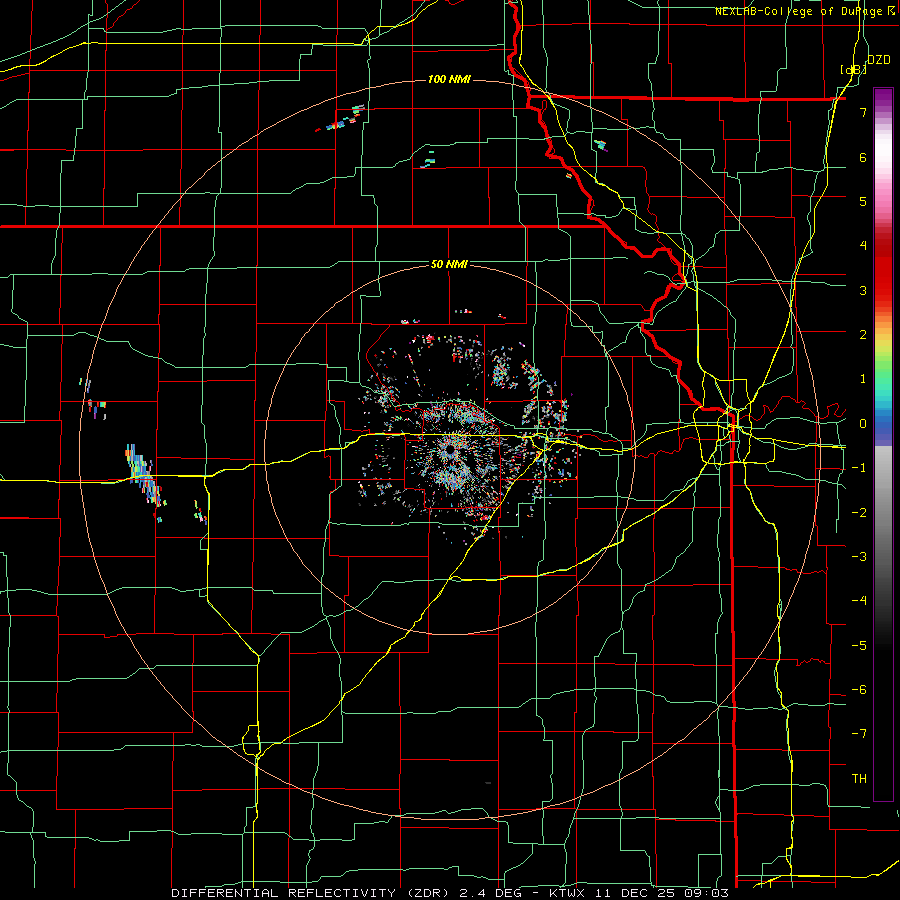900x900 pixels.
Task: Click the black radar site at the rings' center
Action: 451,449
